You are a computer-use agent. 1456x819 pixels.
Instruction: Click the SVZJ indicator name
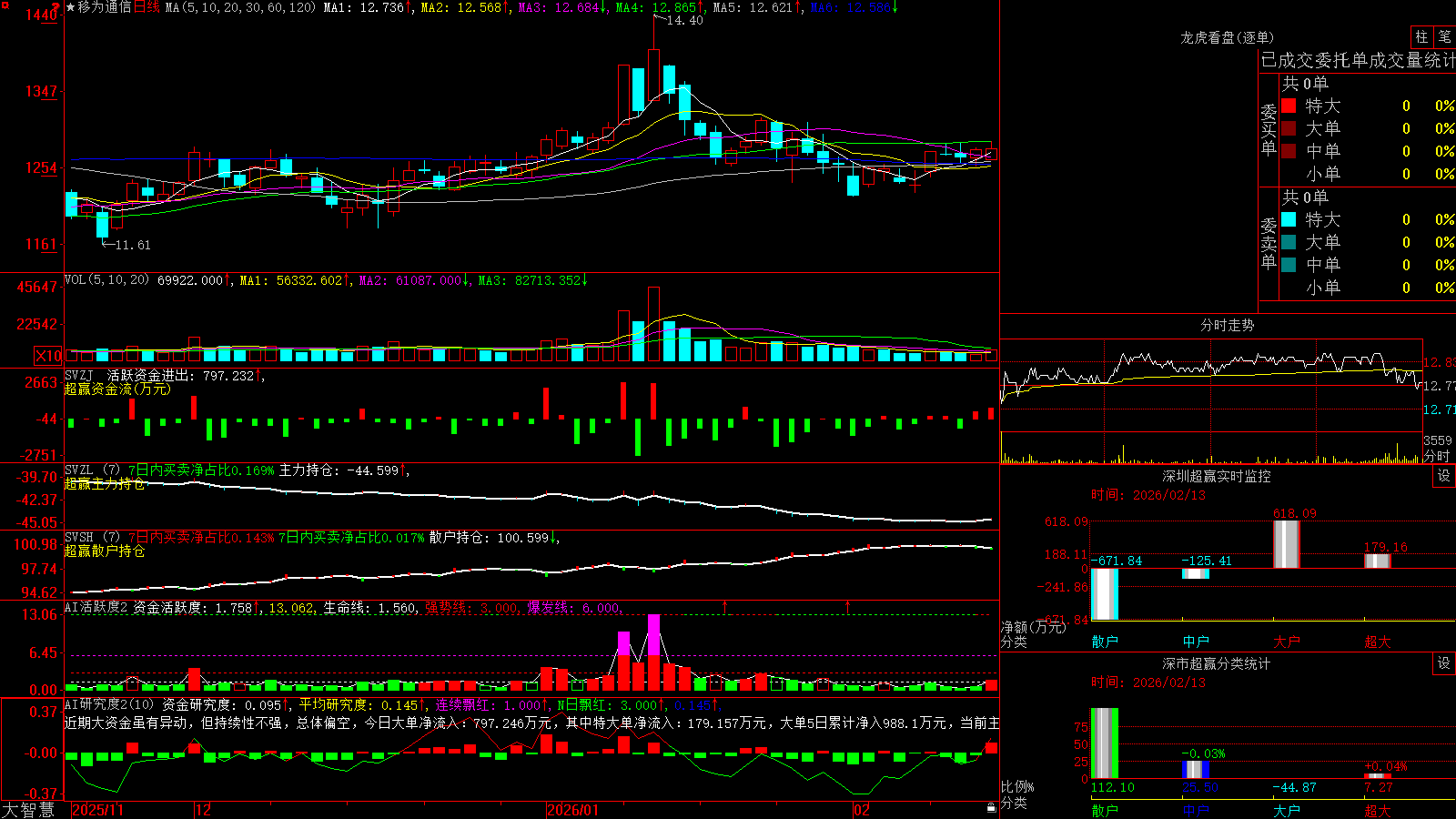pyautogui.click(x=78, y=375)
